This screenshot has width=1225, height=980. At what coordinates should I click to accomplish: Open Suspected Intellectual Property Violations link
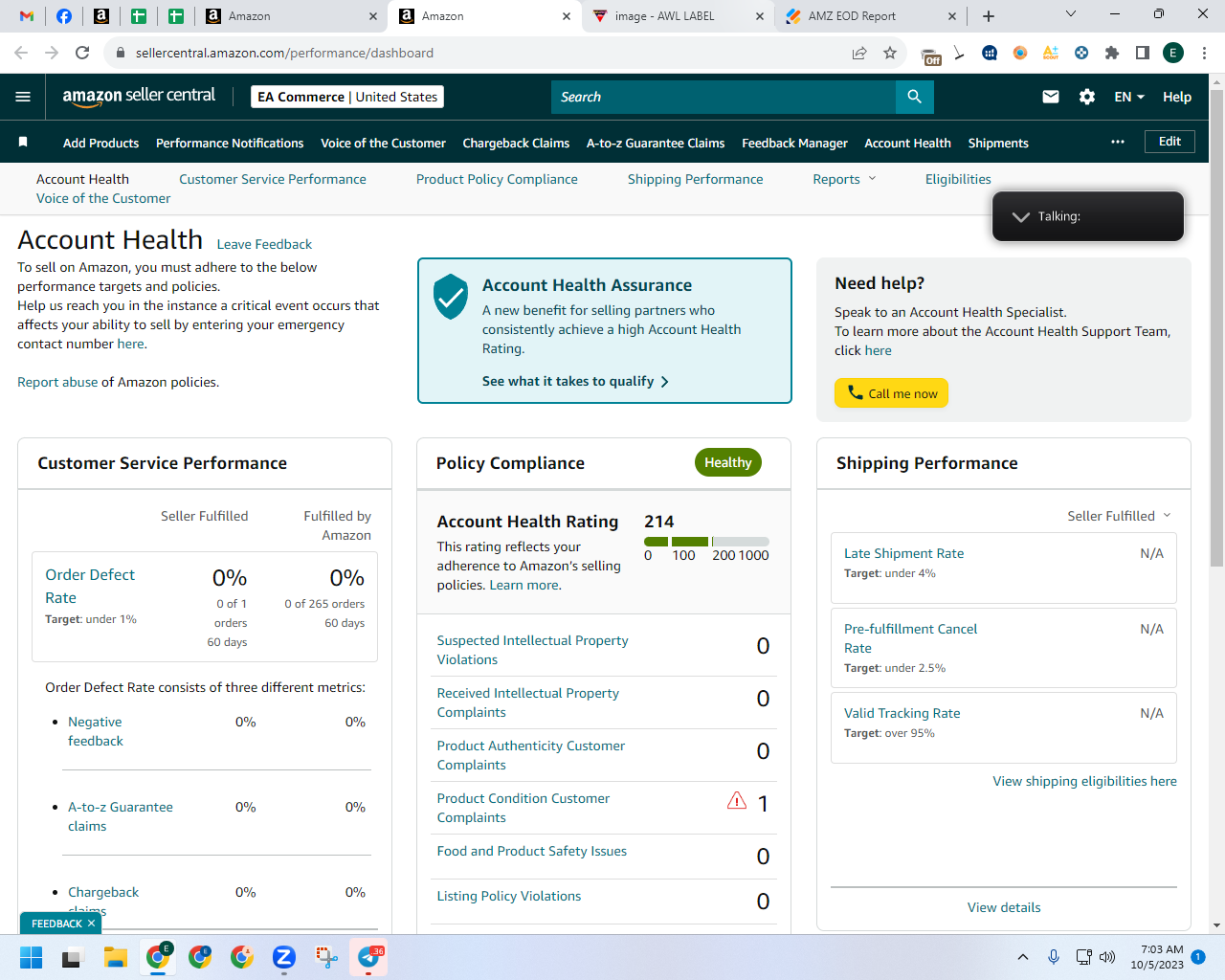532,650
